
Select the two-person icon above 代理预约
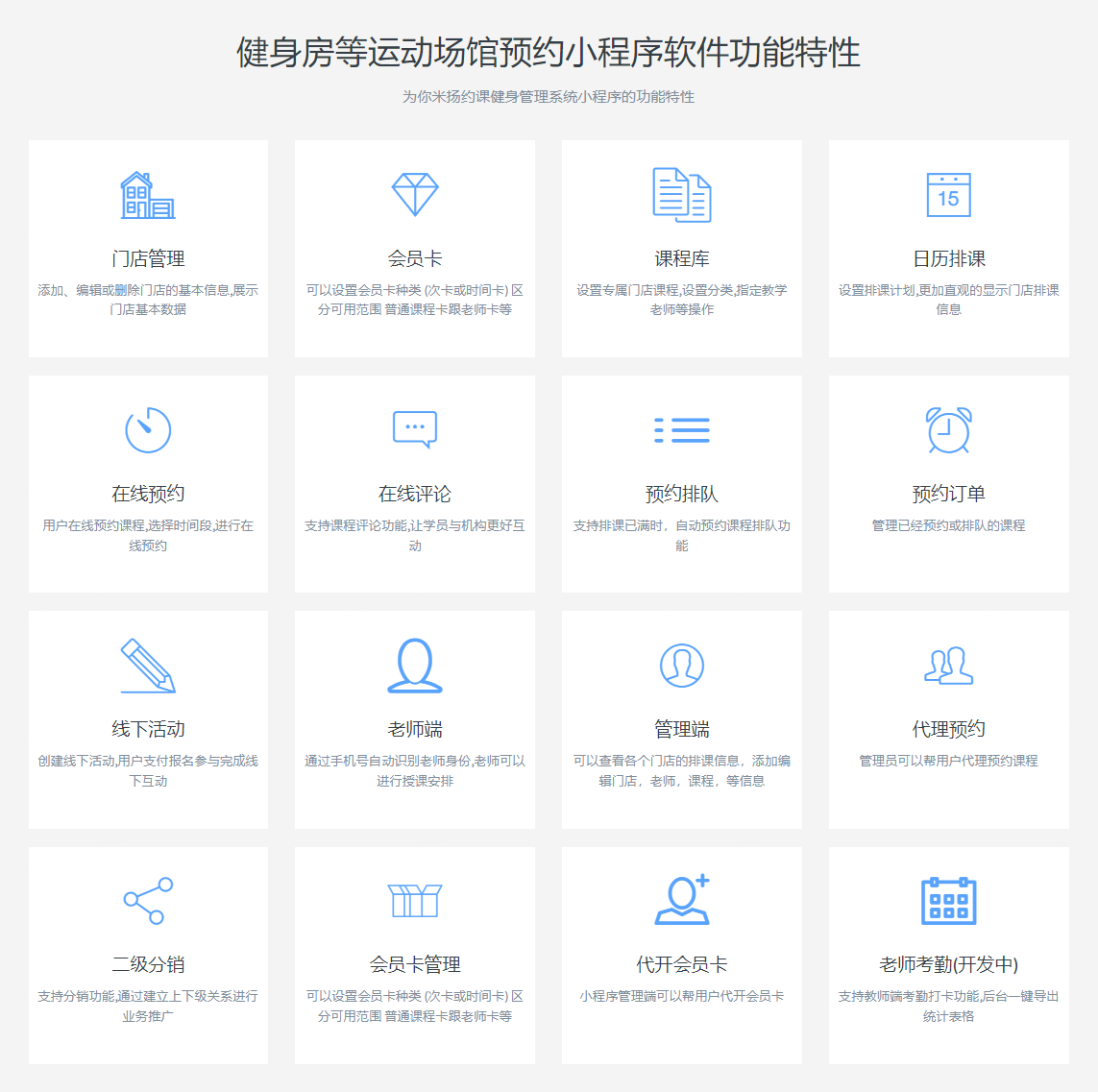click(x=948, y=666)
